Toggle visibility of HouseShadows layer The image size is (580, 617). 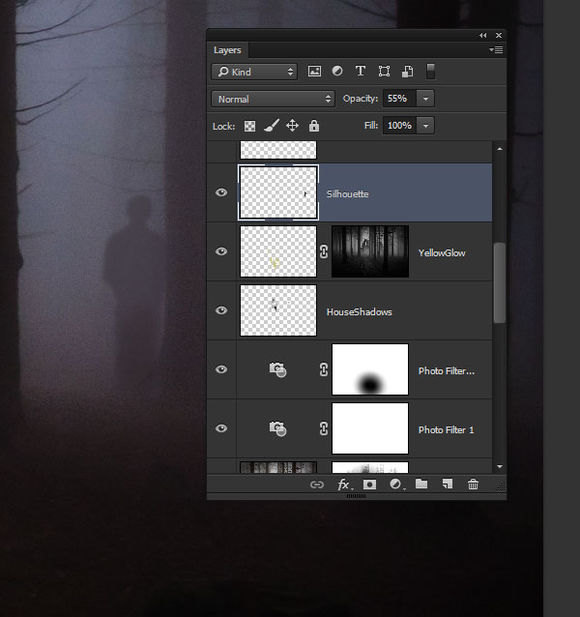(x=221, y=310)
